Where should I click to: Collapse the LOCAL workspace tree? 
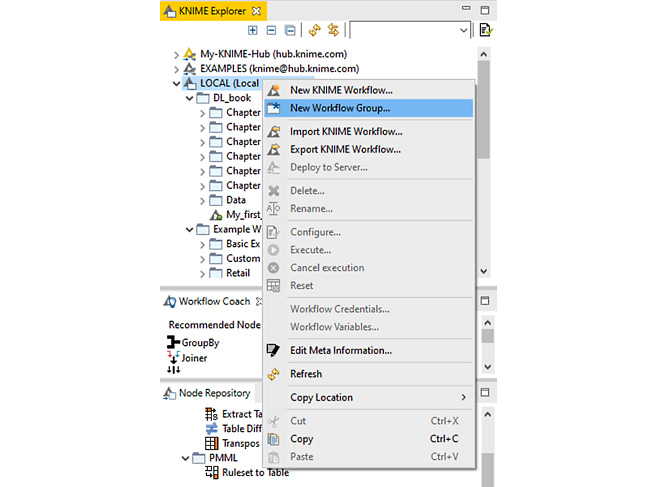(176, 84)
